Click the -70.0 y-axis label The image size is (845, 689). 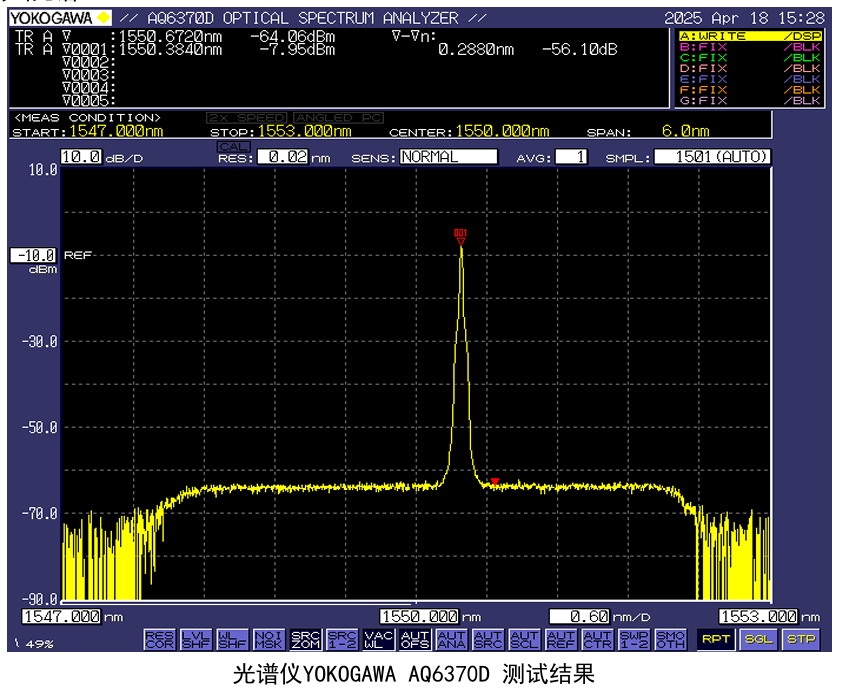pyautogui.click(x=39, y=514)
